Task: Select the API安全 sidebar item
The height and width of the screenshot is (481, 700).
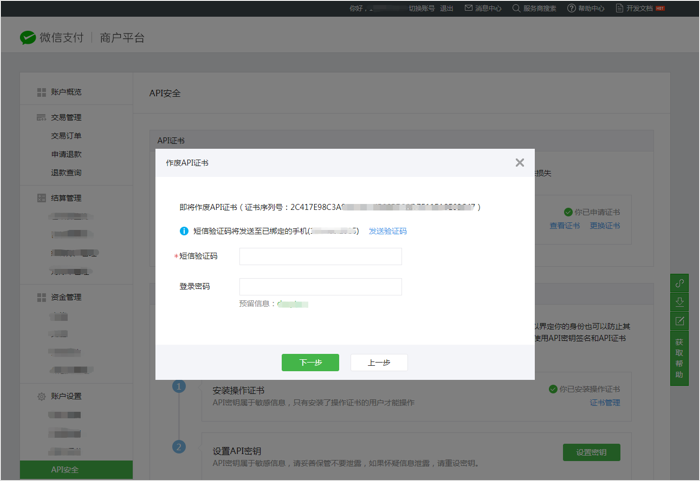Action: pos(76,470)
